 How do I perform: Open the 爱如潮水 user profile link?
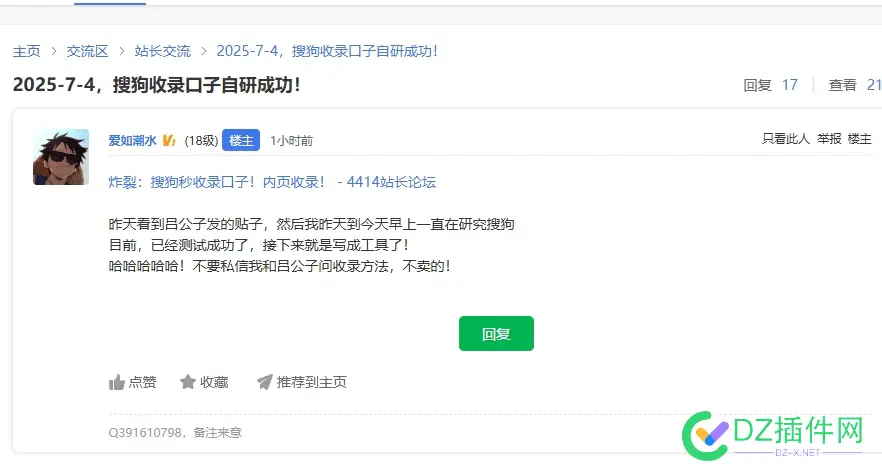pos(132,141)
